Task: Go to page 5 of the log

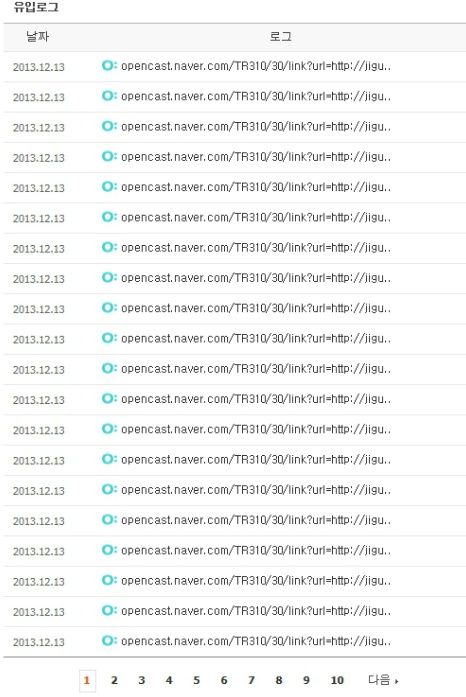Action: click(197, 680)
